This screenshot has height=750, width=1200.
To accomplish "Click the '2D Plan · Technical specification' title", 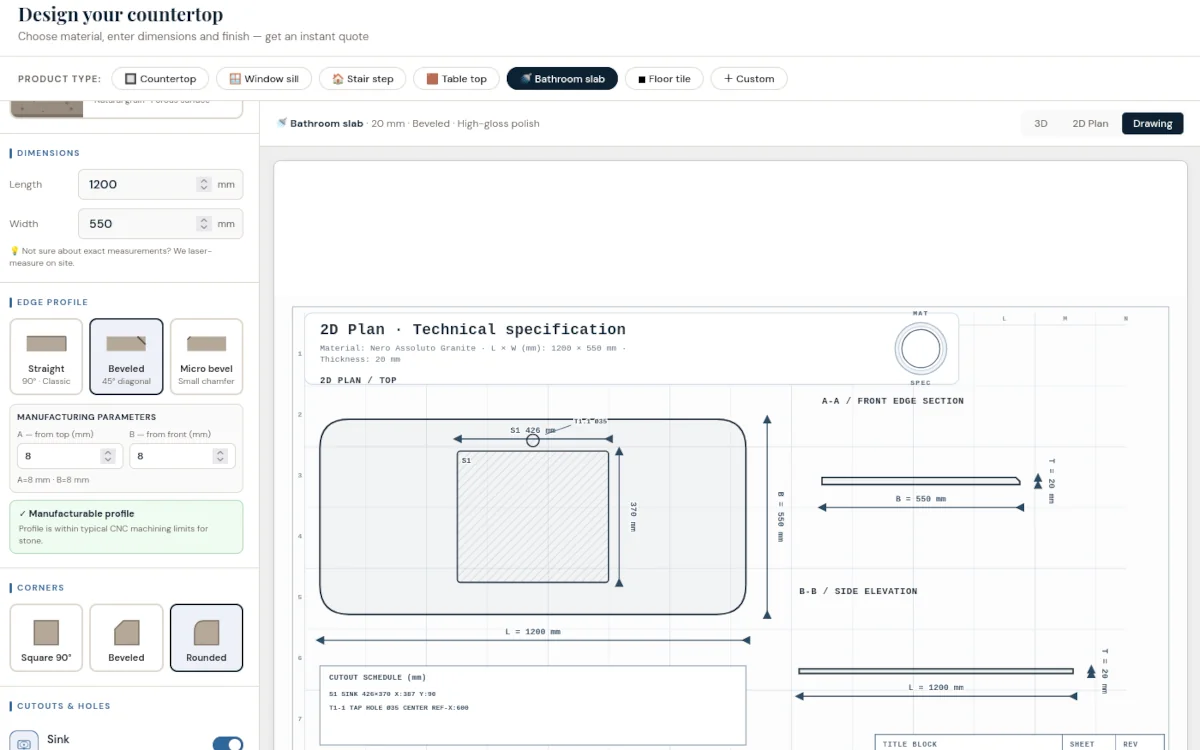I will coord(473,329).
